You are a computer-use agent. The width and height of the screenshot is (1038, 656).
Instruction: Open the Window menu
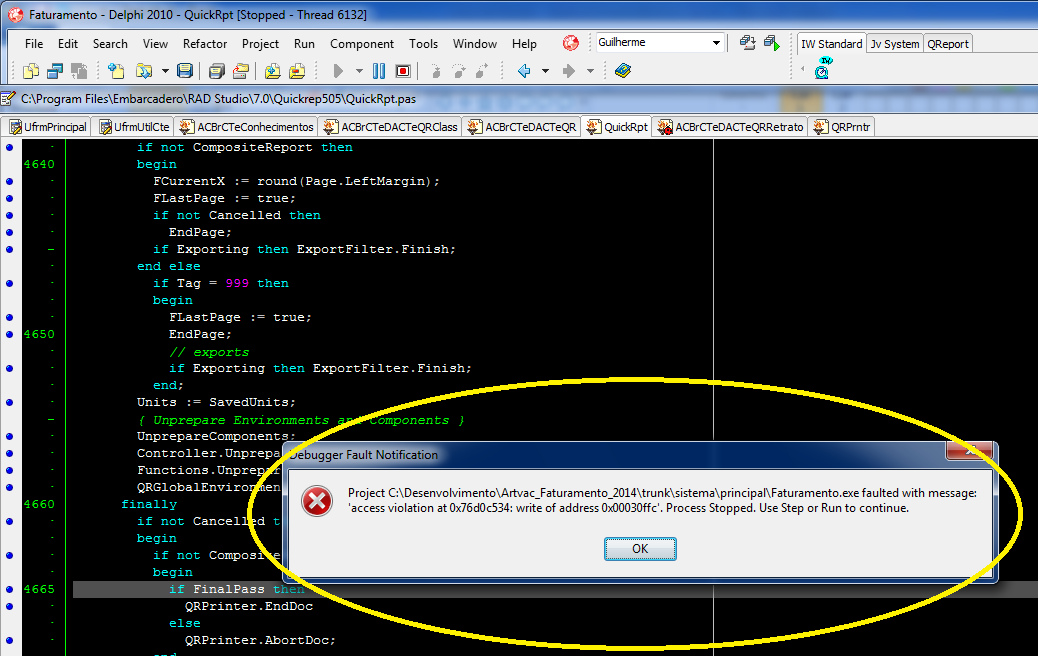[475, 44]
